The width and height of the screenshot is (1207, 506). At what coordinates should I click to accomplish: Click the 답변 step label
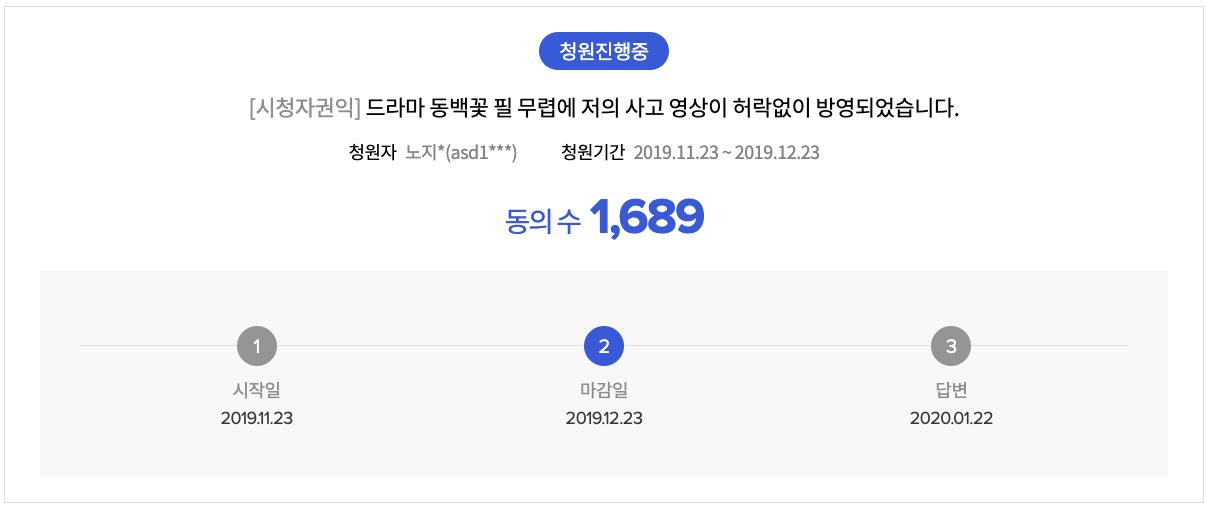pos(950,390)
